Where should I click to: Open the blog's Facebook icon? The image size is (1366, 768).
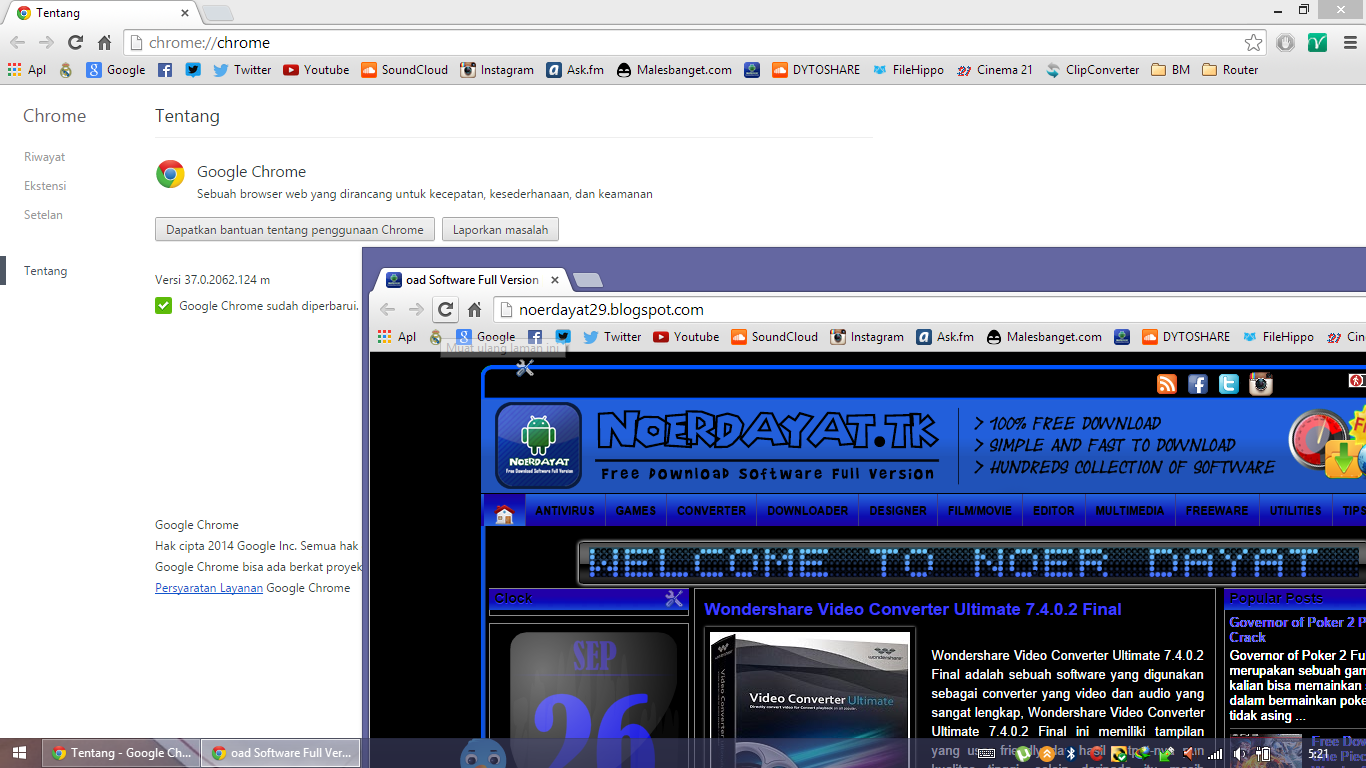[x=1198, y=384]
